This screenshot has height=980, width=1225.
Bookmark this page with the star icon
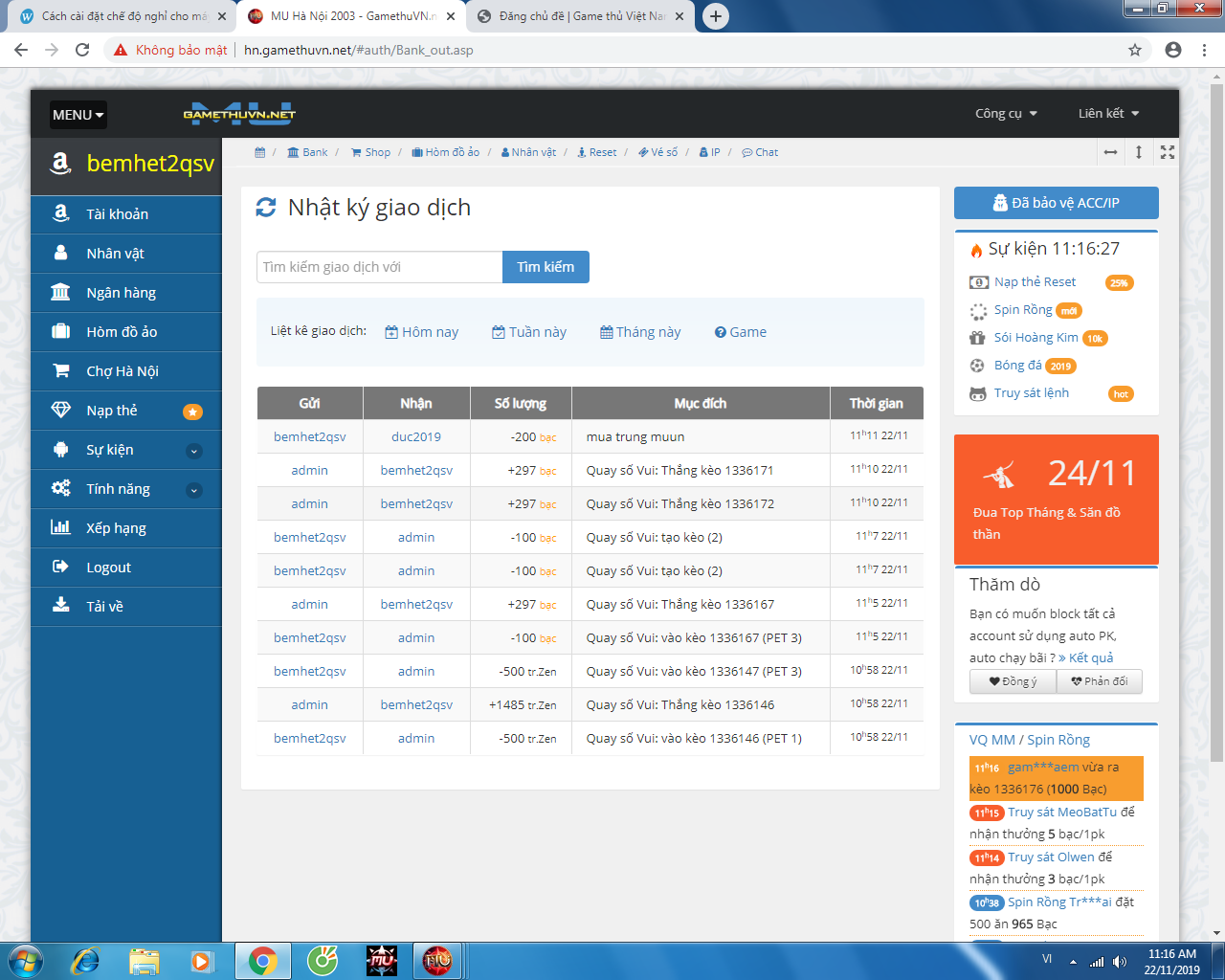[1135, 50]
